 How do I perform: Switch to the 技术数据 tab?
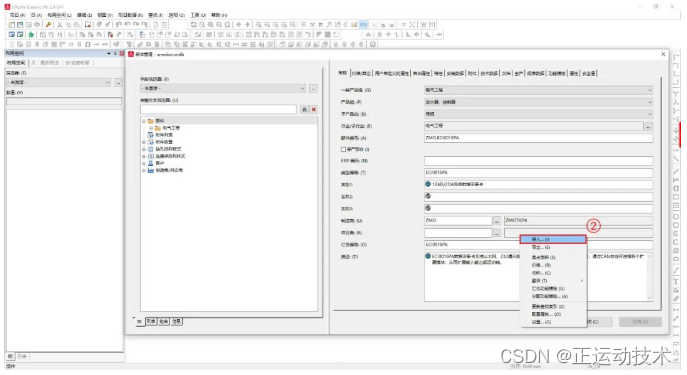point(489,74)
